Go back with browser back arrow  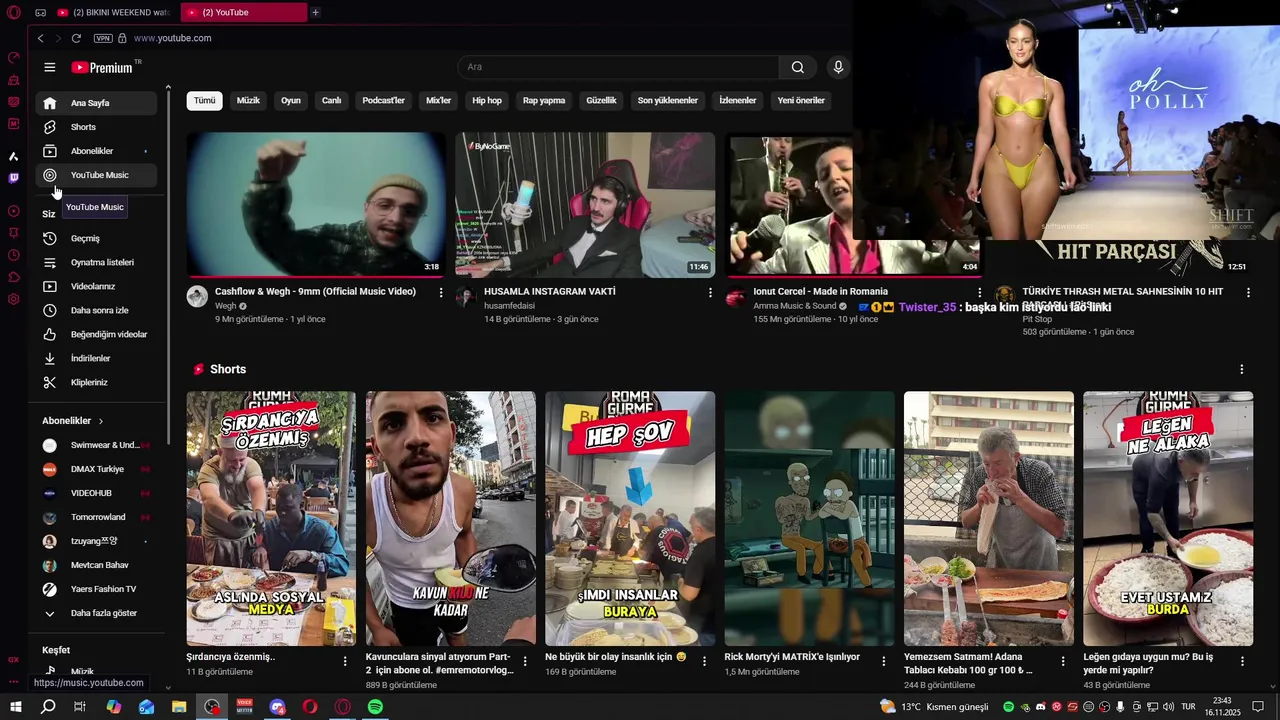40,38
